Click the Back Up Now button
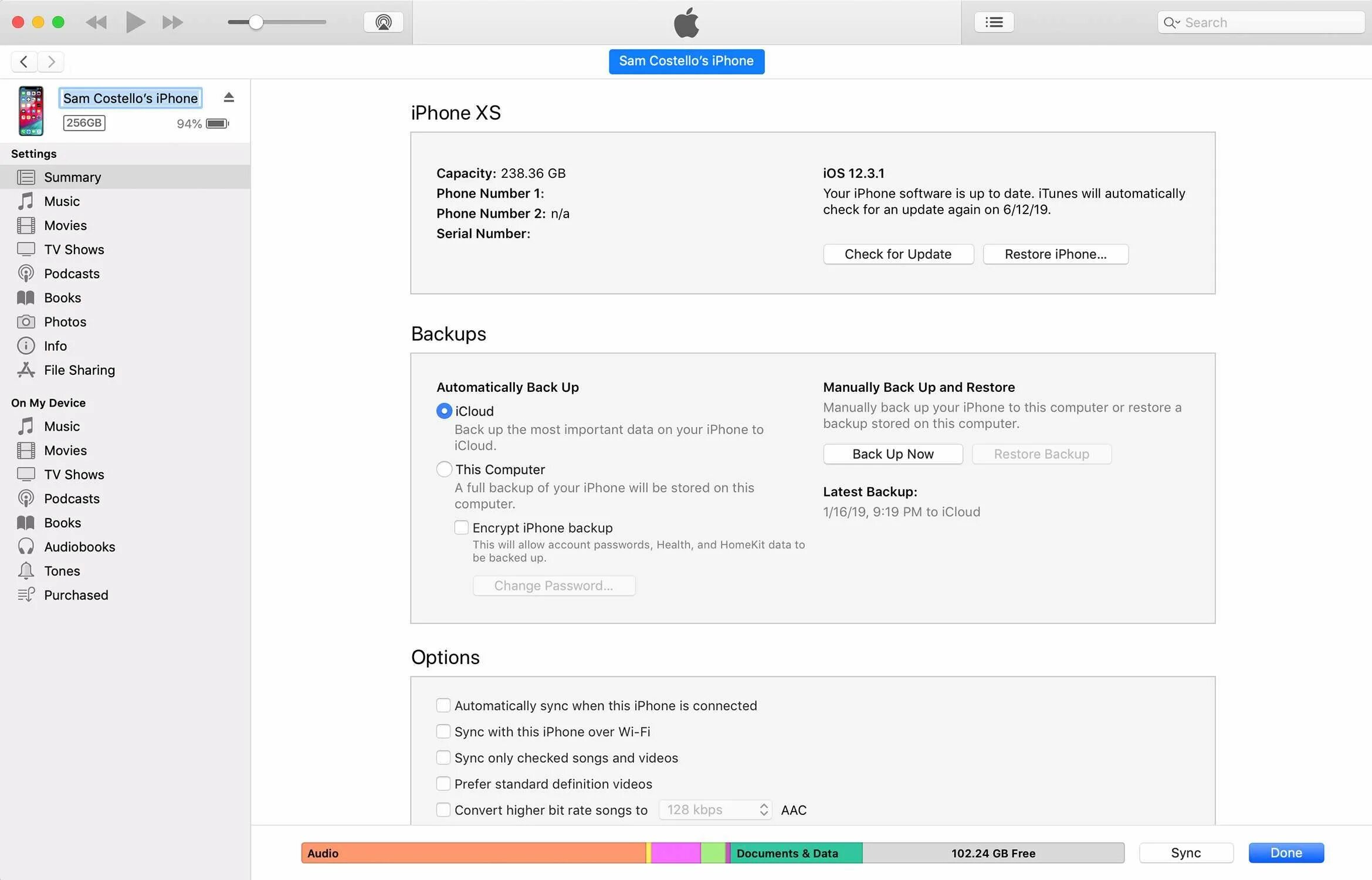This screenshot has width=1372, height=880. (892, 454)
